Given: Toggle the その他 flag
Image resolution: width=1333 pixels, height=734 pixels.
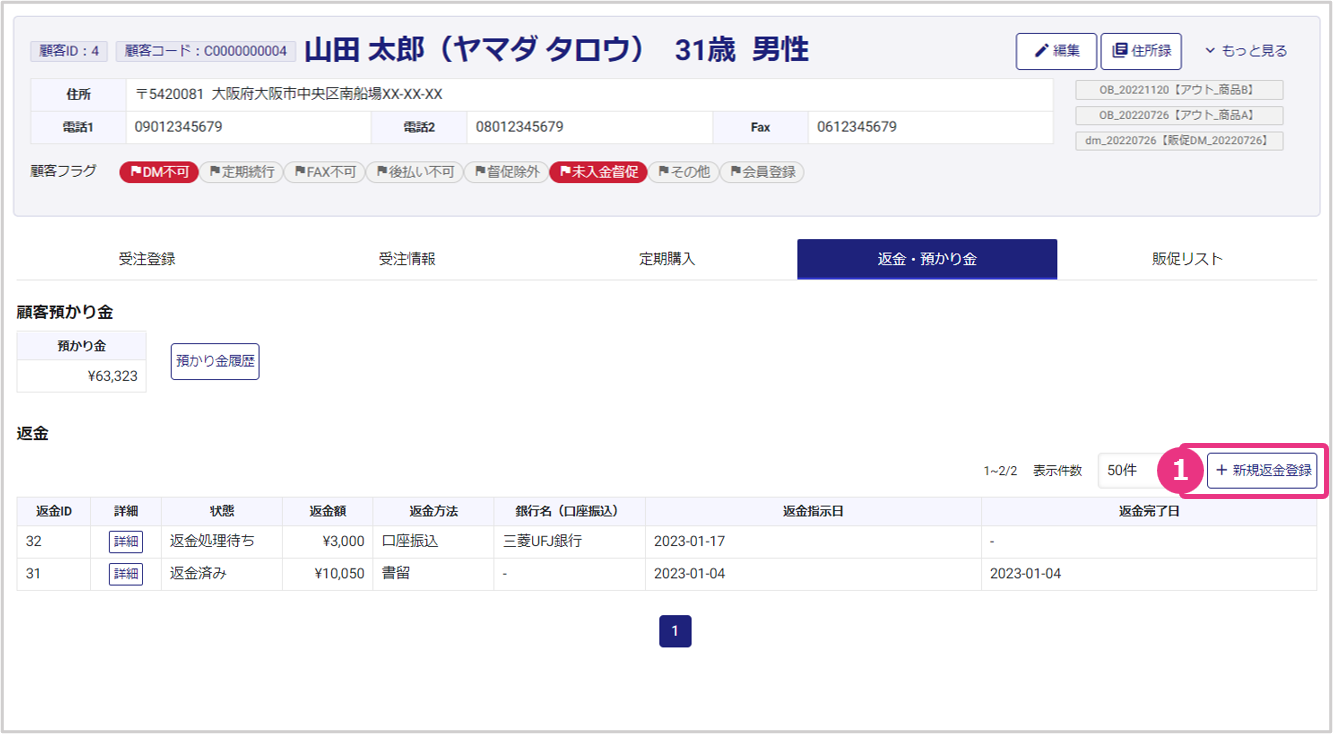Looking at the screenshot, I should point(684,172).
